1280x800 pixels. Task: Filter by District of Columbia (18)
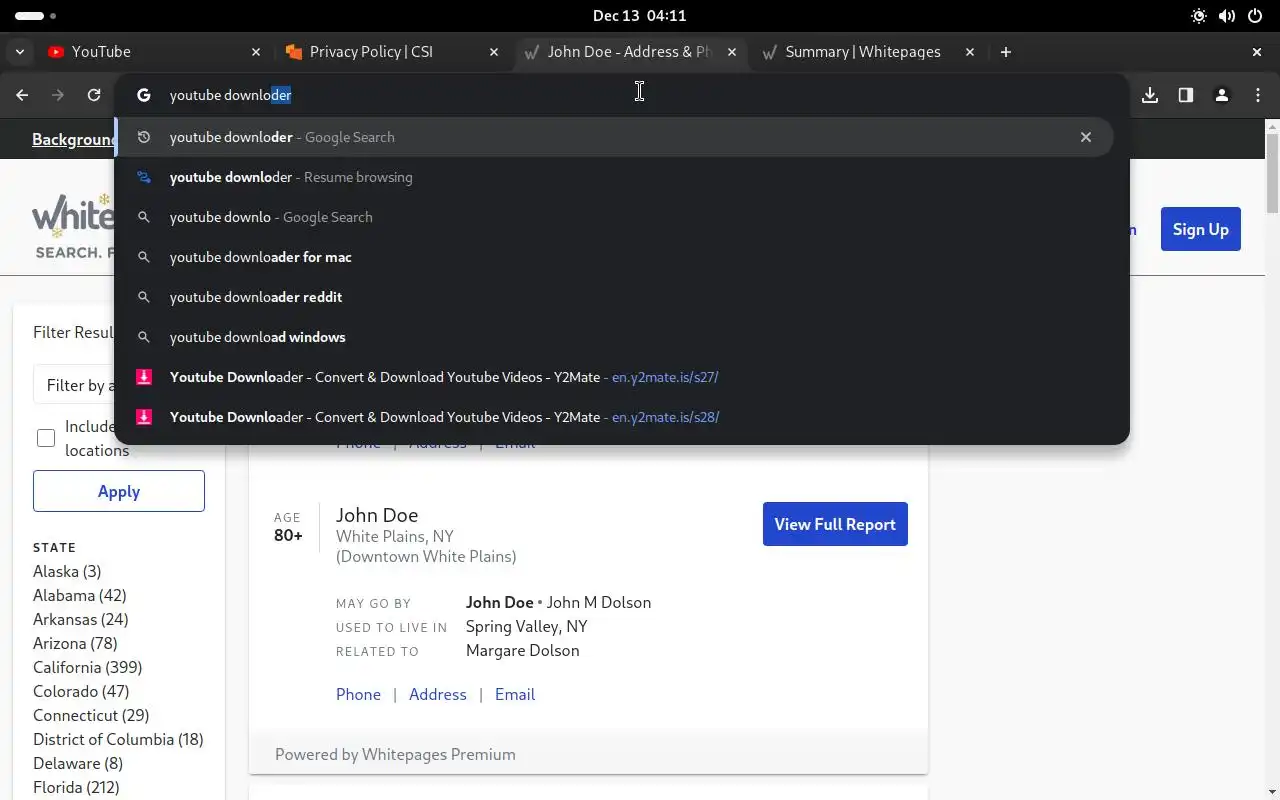click(118, 739)
